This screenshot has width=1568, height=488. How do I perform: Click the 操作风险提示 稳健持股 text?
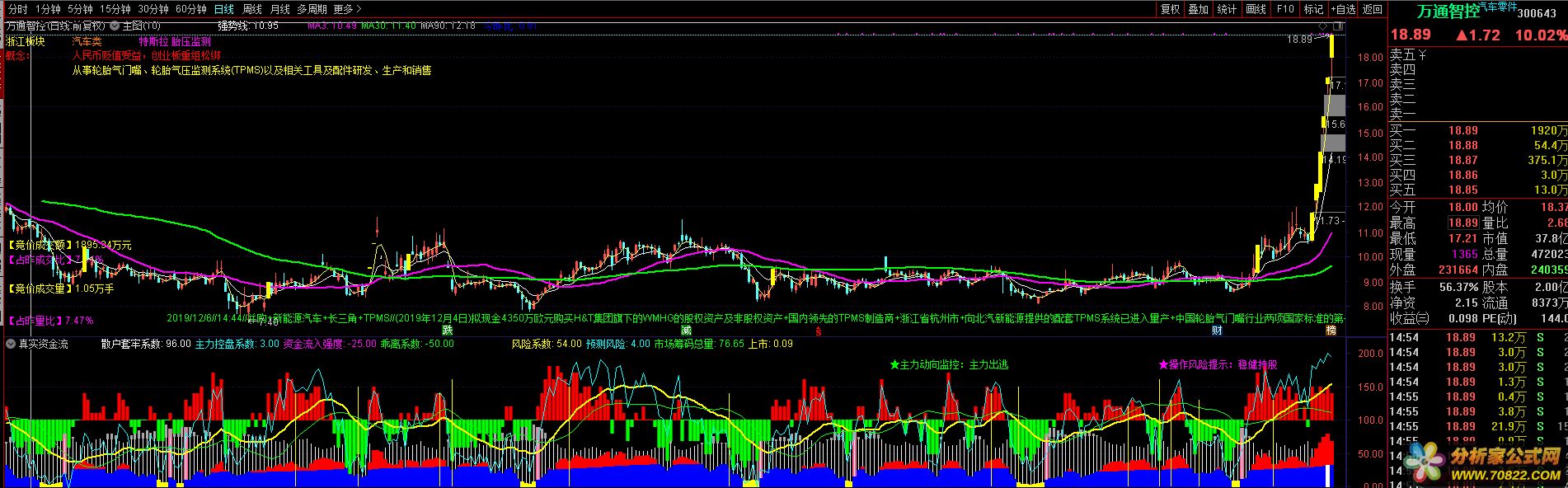click(x=1218, y=364)
